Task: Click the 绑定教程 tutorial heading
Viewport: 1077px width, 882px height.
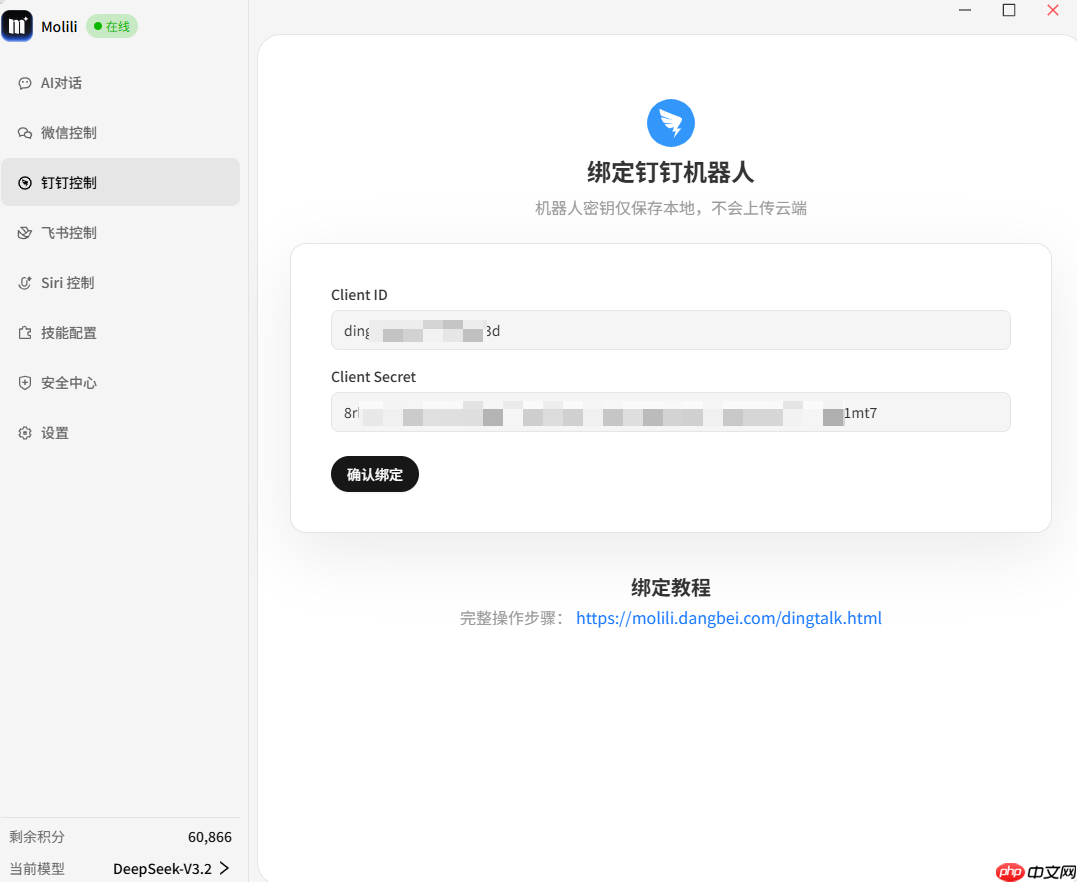Action: click(670, 588)
